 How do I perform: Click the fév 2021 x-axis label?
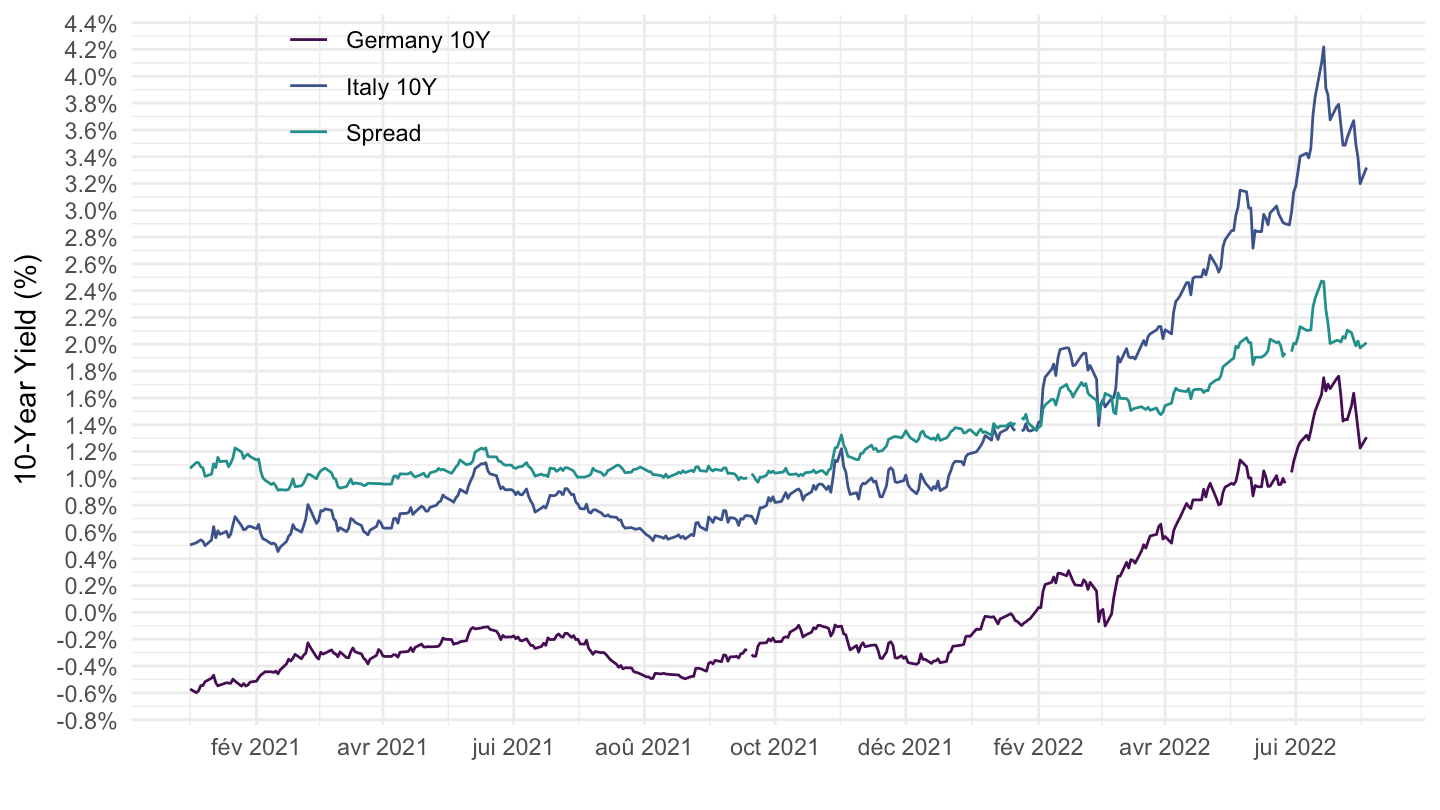point(256,747)
